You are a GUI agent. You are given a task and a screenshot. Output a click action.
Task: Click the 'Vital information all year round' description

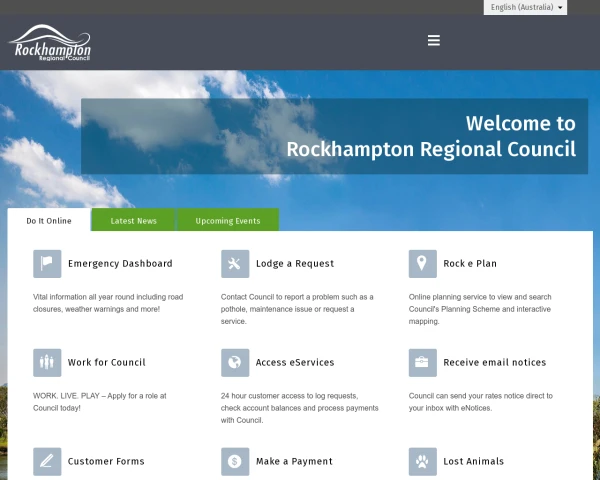point(108,303)
